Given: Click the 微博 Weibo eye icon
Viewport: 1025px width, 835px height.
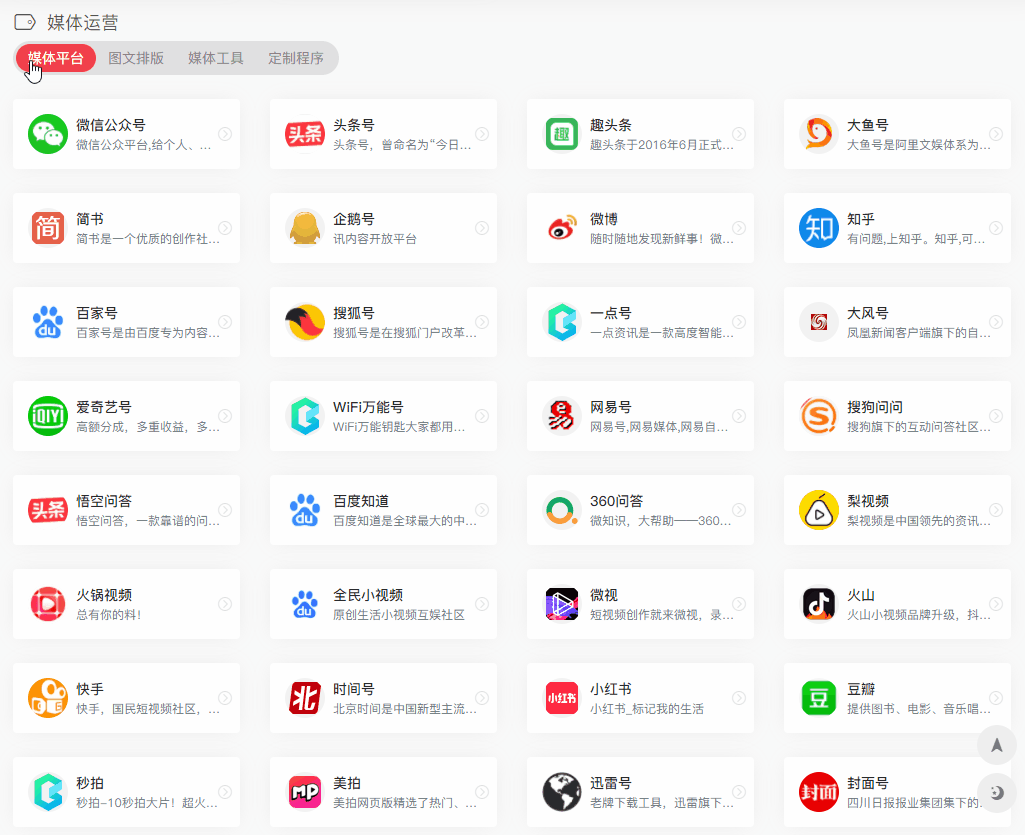Looking at the screenshot, I should click(x=562, y=228).
